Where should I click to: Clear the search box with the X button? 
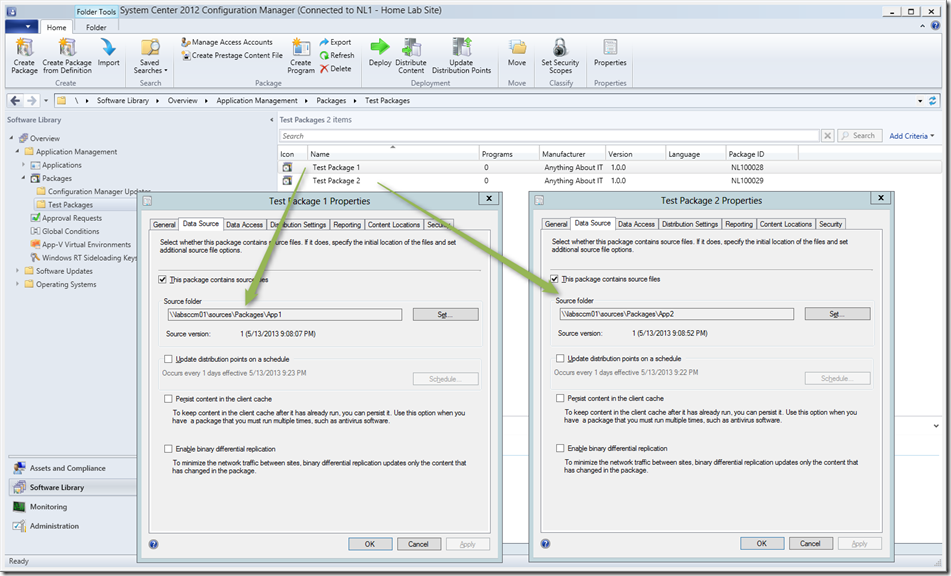[x=827, y=136]
